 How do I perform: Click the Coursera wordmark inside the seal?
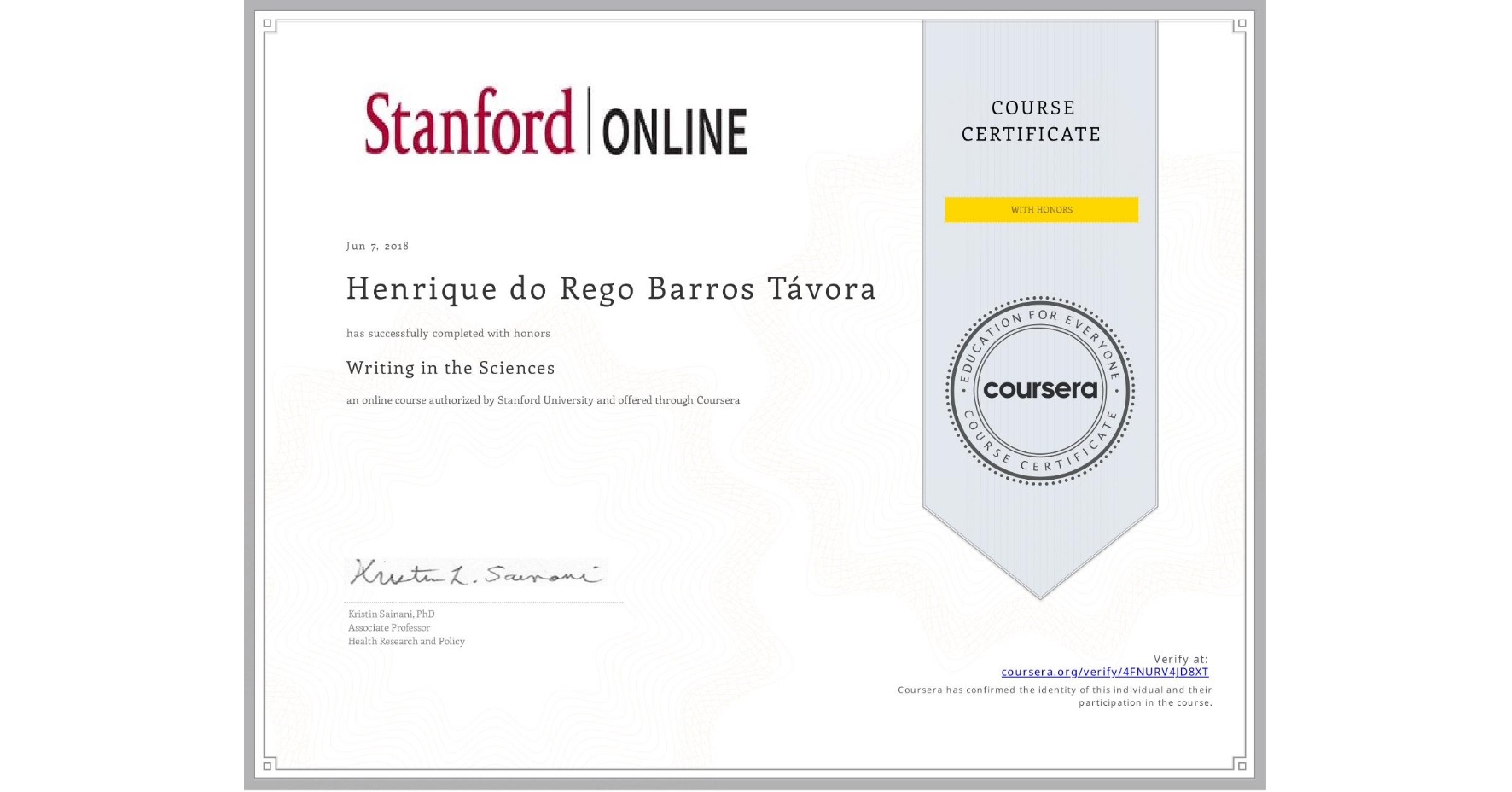click(1040, 390)
